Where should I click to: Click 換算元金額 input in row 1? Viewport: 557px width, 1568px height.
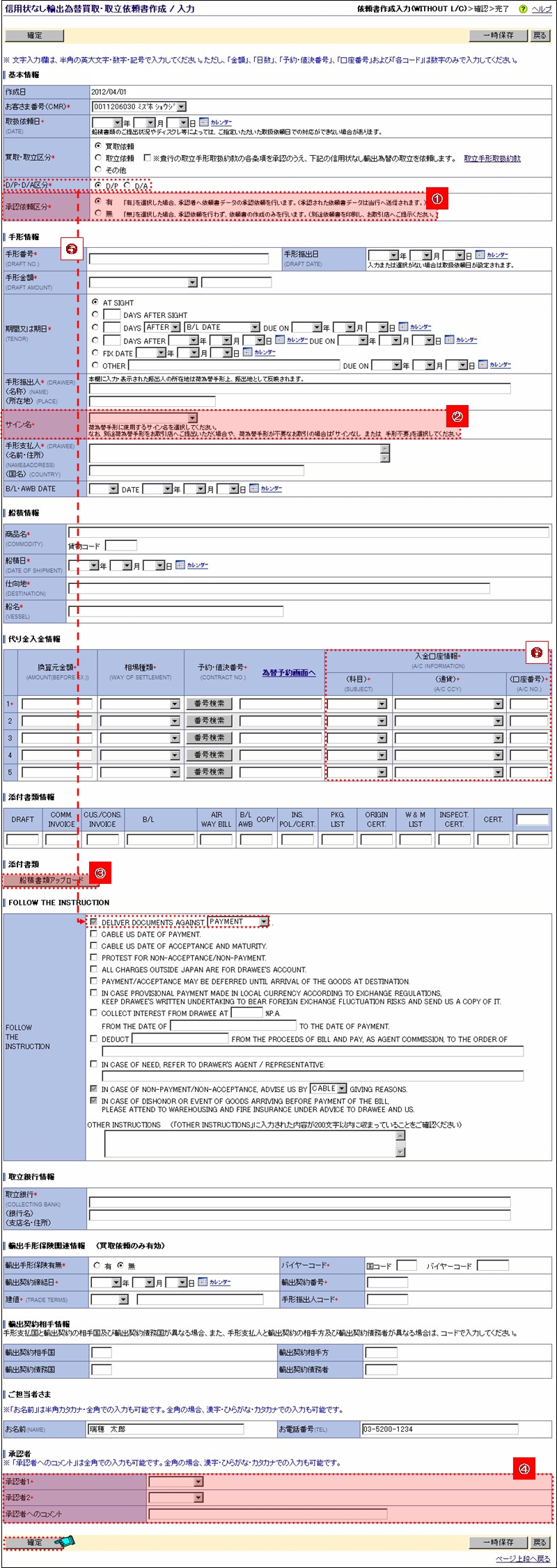(x=56, y=704)
